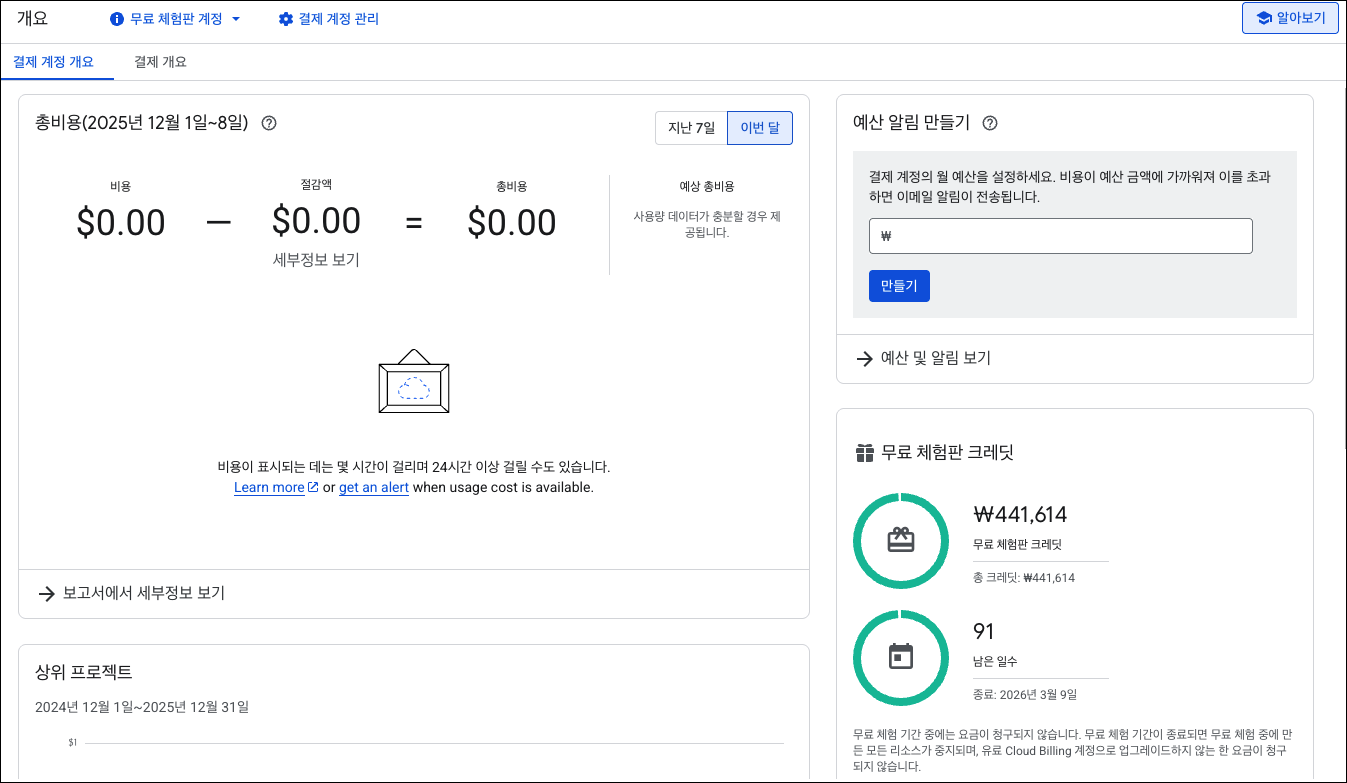Select the 지난 7일 time range

pyautogui.click(x=691, y=128)
